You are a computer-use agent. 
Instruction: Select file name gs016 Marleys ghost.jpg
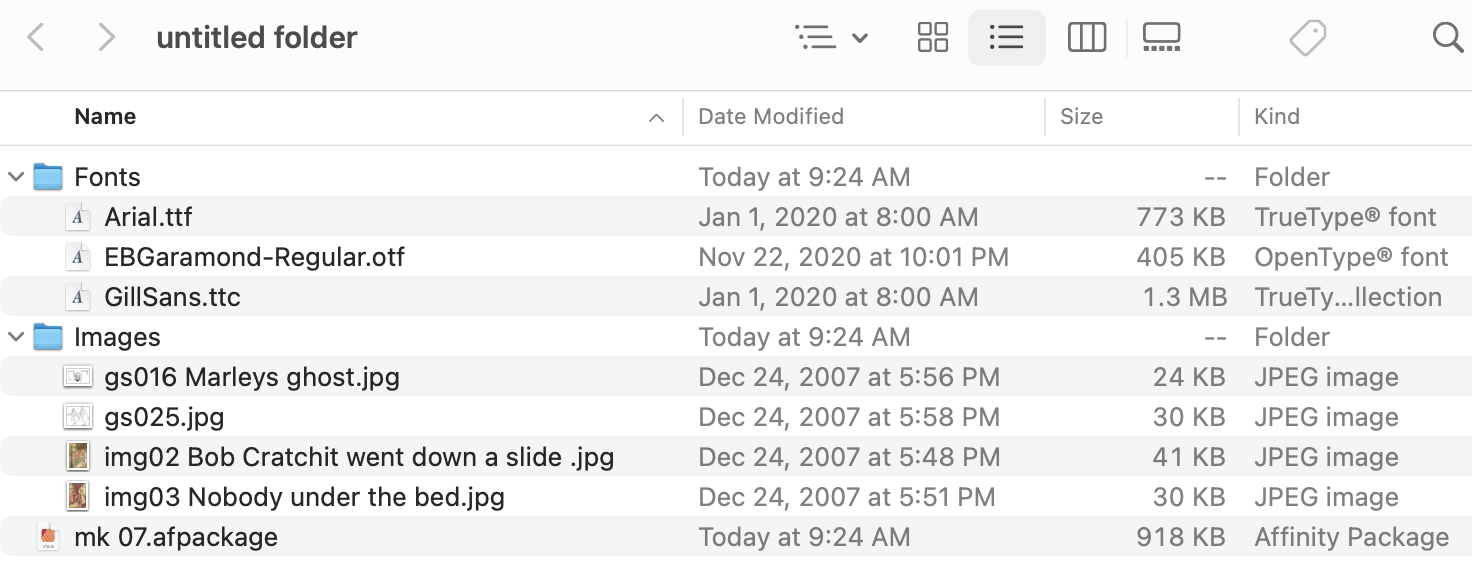coord(252,377)
